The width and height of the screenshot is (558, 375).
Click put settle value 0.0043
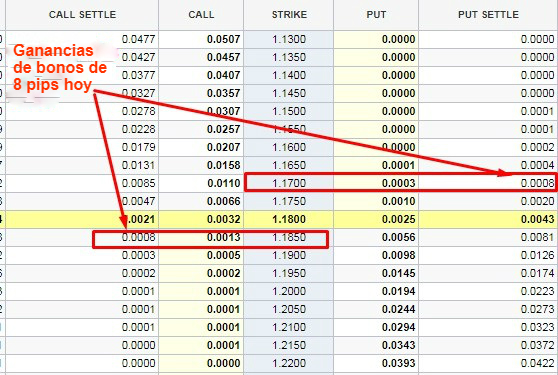pos(537,219)
